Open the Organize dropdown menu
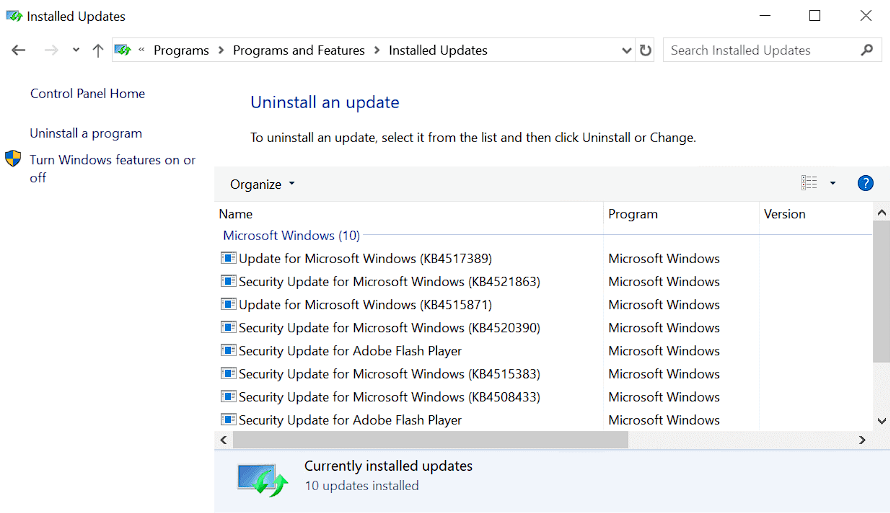 click(262, 184)
